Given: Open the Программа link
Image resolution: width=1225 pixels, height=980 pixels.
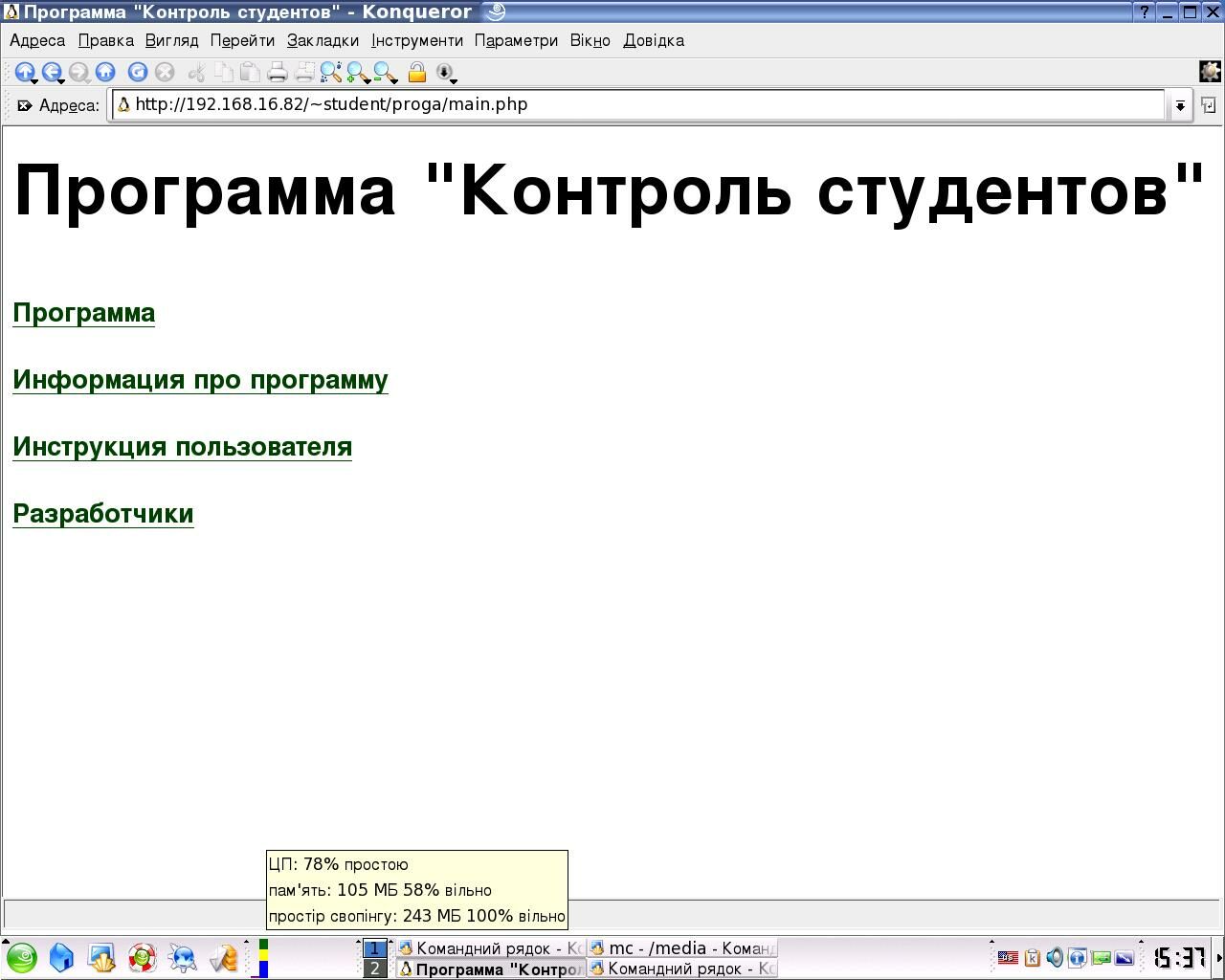Looking at the screenshot, I should click(x=84, y=313).
